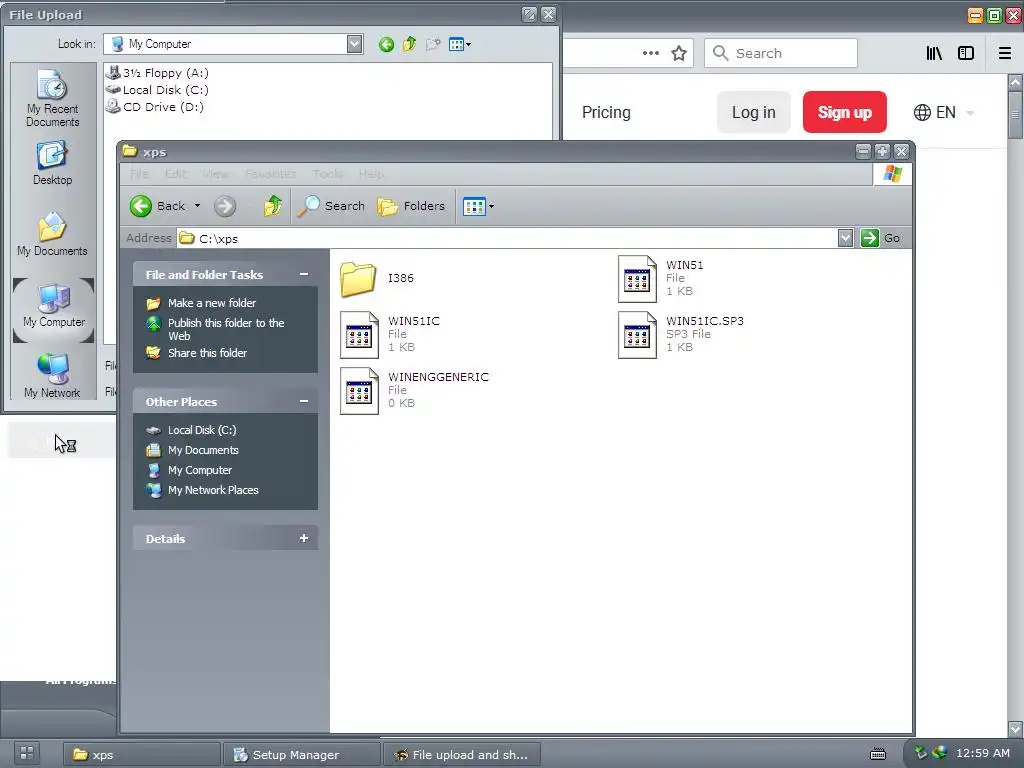Click Make a new folder
The width and height of the screenshot is (1024, 768).
coord(212,303)
